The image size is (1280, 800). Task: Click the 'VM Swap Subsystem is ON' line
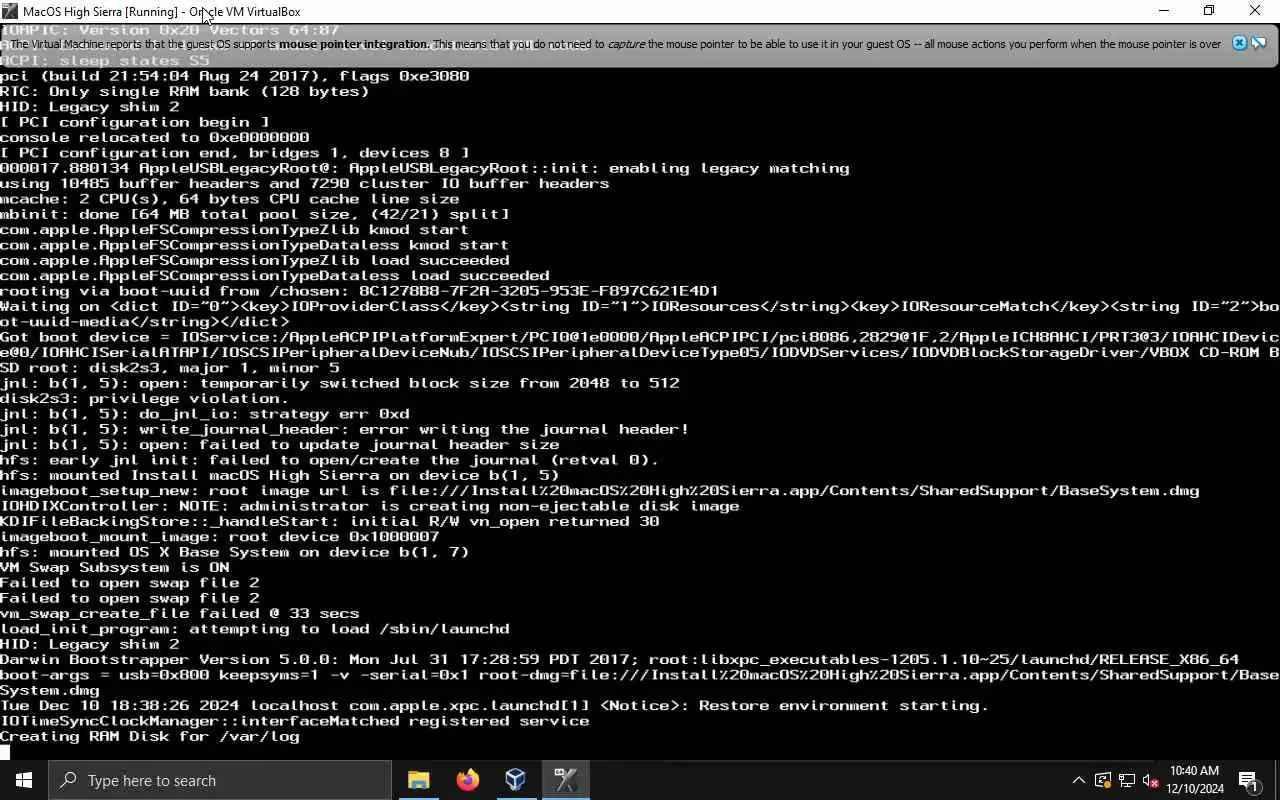pos(115,567)
